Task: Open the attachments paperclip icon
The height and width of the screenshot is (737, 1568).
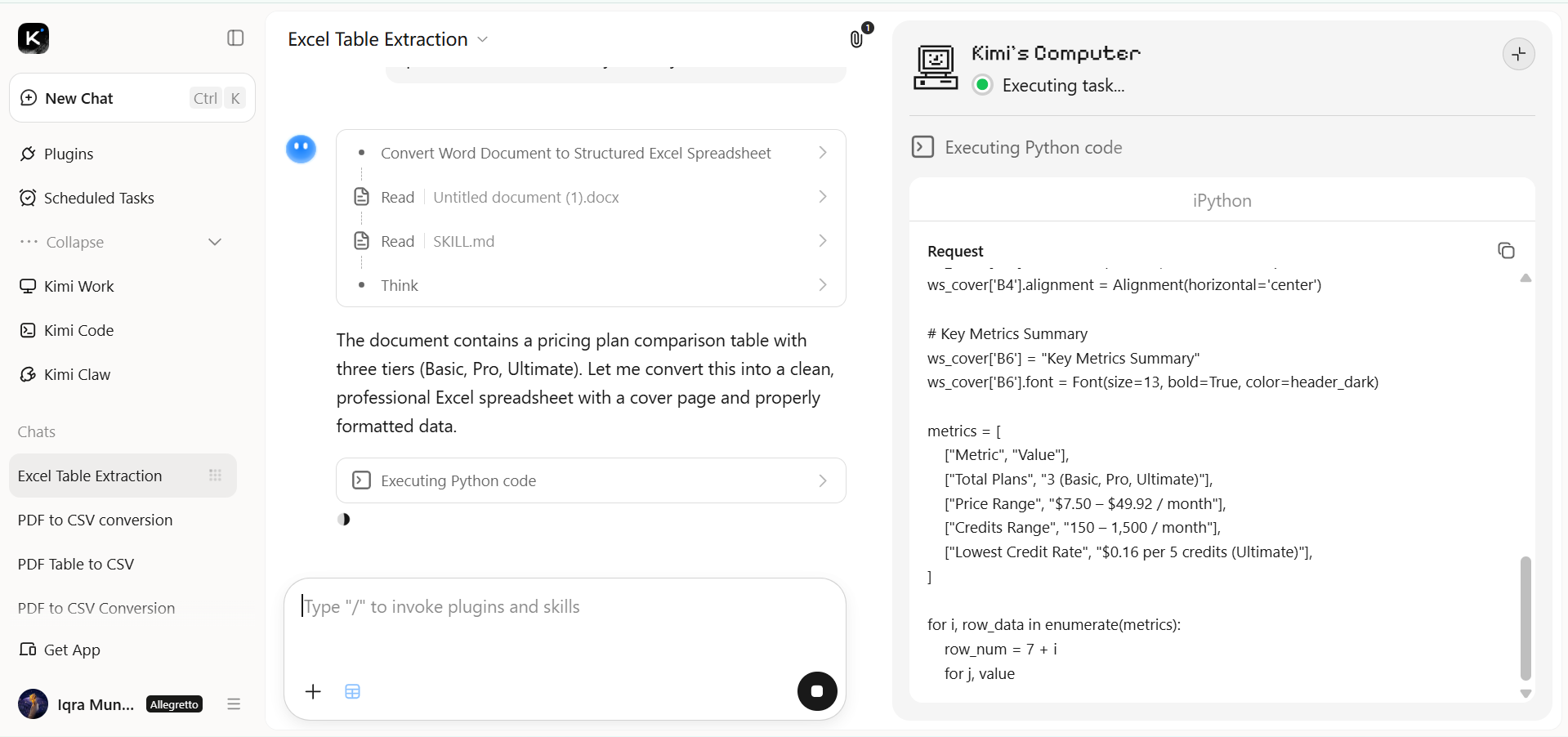Action: pos(857,38)
